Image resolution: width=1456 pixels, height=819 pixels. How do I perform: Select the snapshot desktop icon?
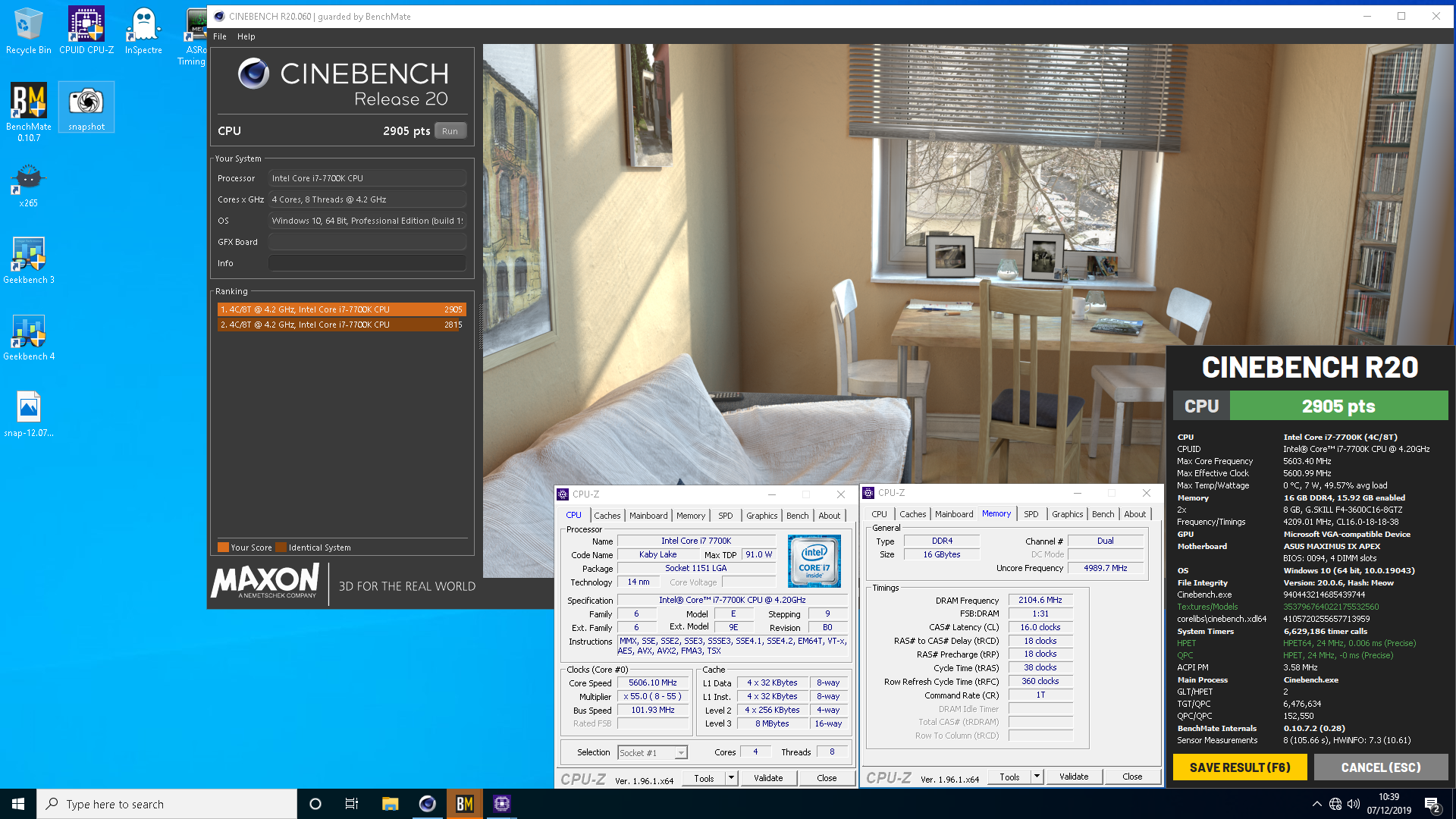(x=86, y=108)
